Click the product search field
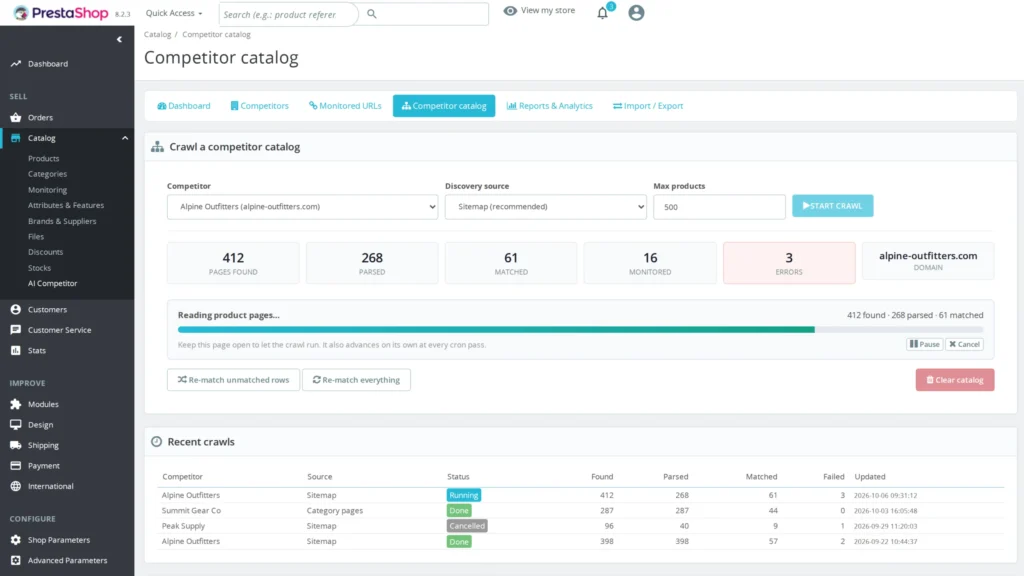The image size is (1024, 576). 289,14
